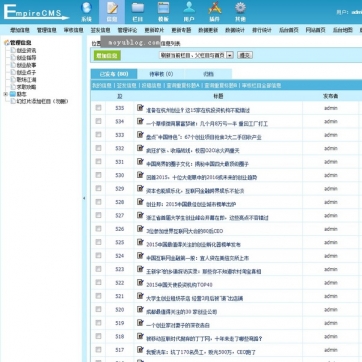Open the 系统 (System) globe icon menu
Image resolution: width=362 pixels, height=362 pixels.
click(x=86, y=12)
